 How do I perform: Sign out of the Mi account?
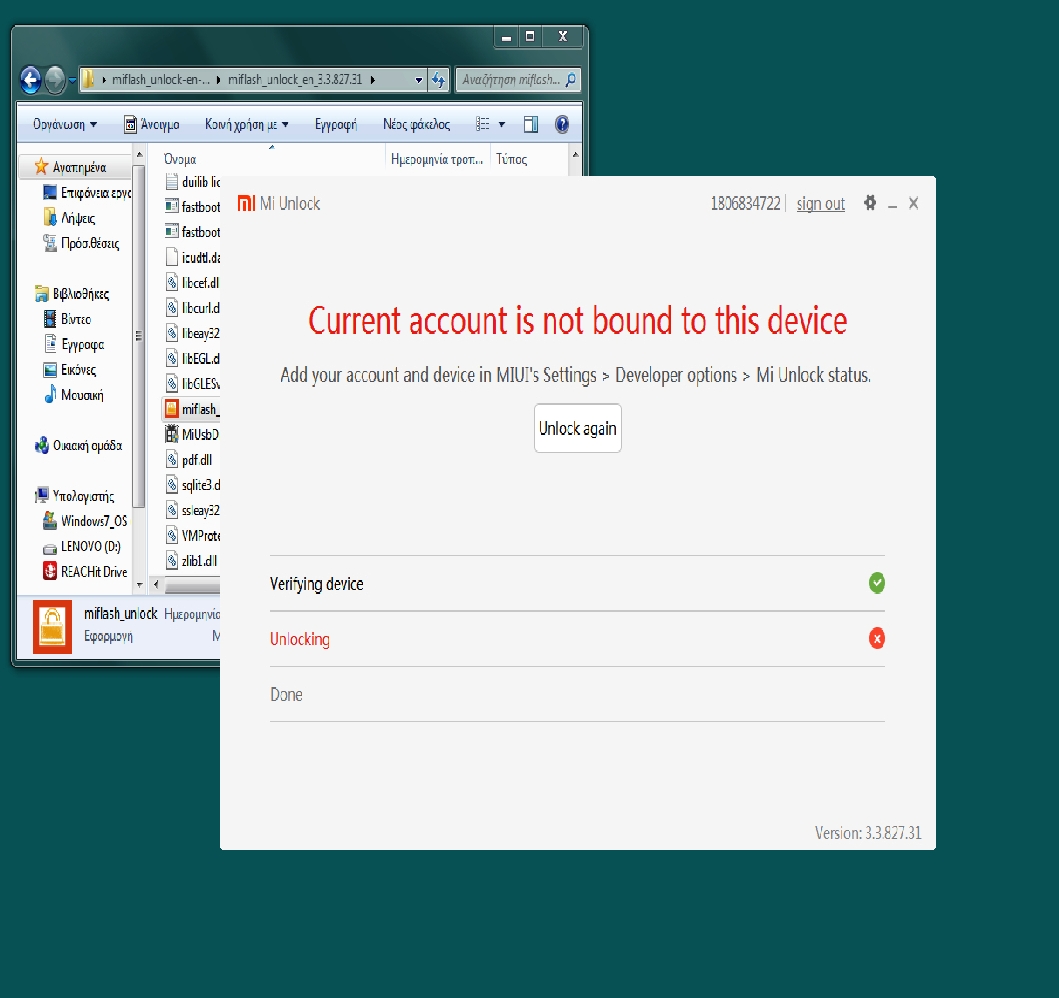click(821, 203)
